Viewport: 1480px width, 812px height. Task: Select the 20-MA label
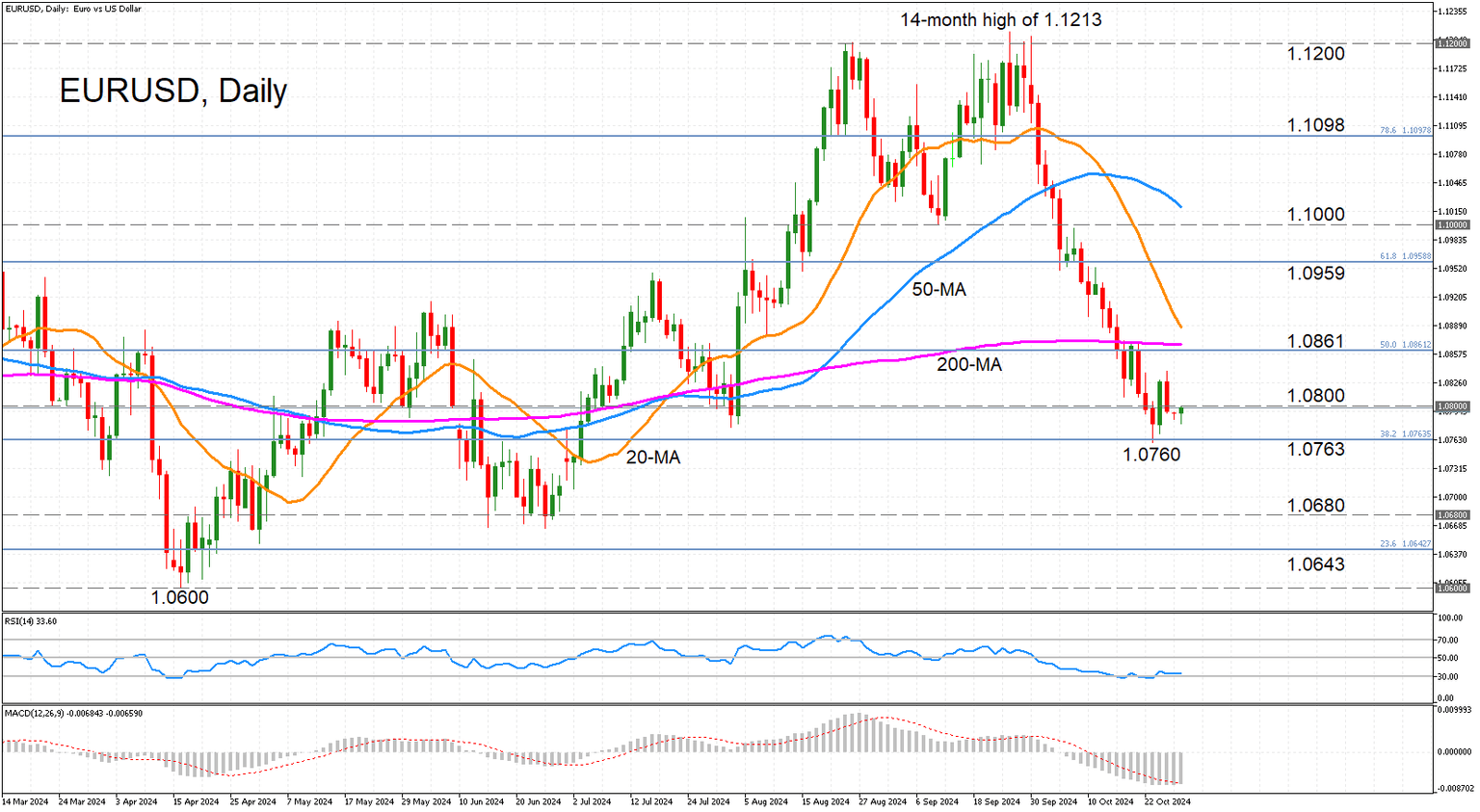tap(653, 458)
